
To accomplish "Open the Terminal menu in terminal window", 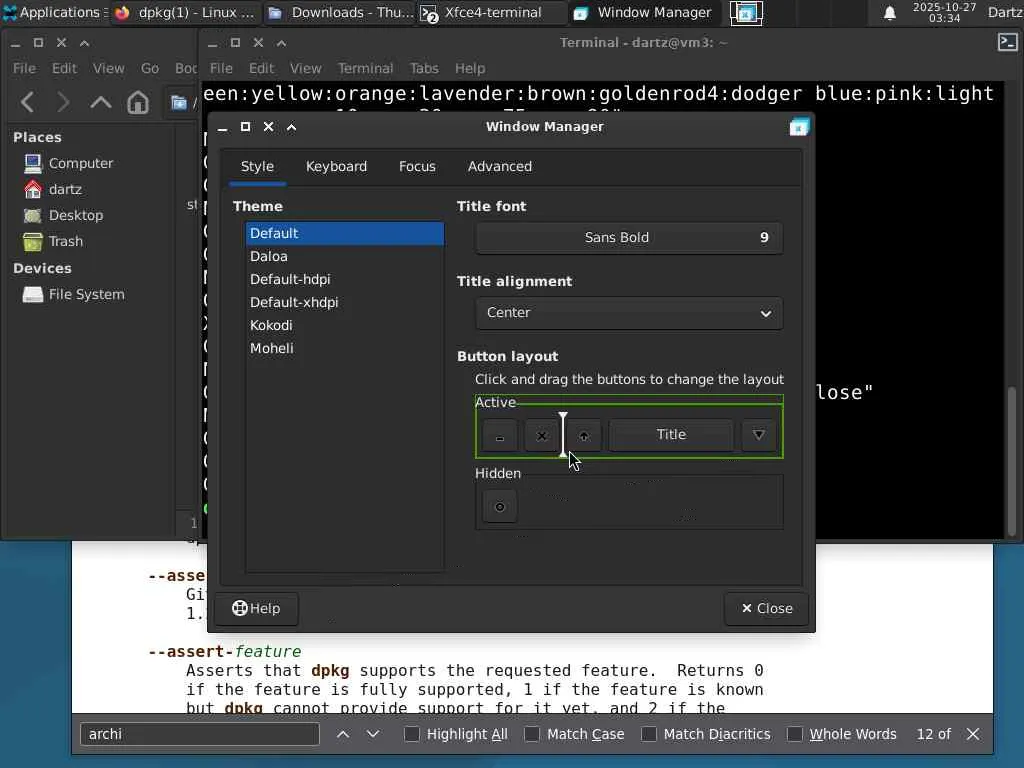I will (365, 69).
